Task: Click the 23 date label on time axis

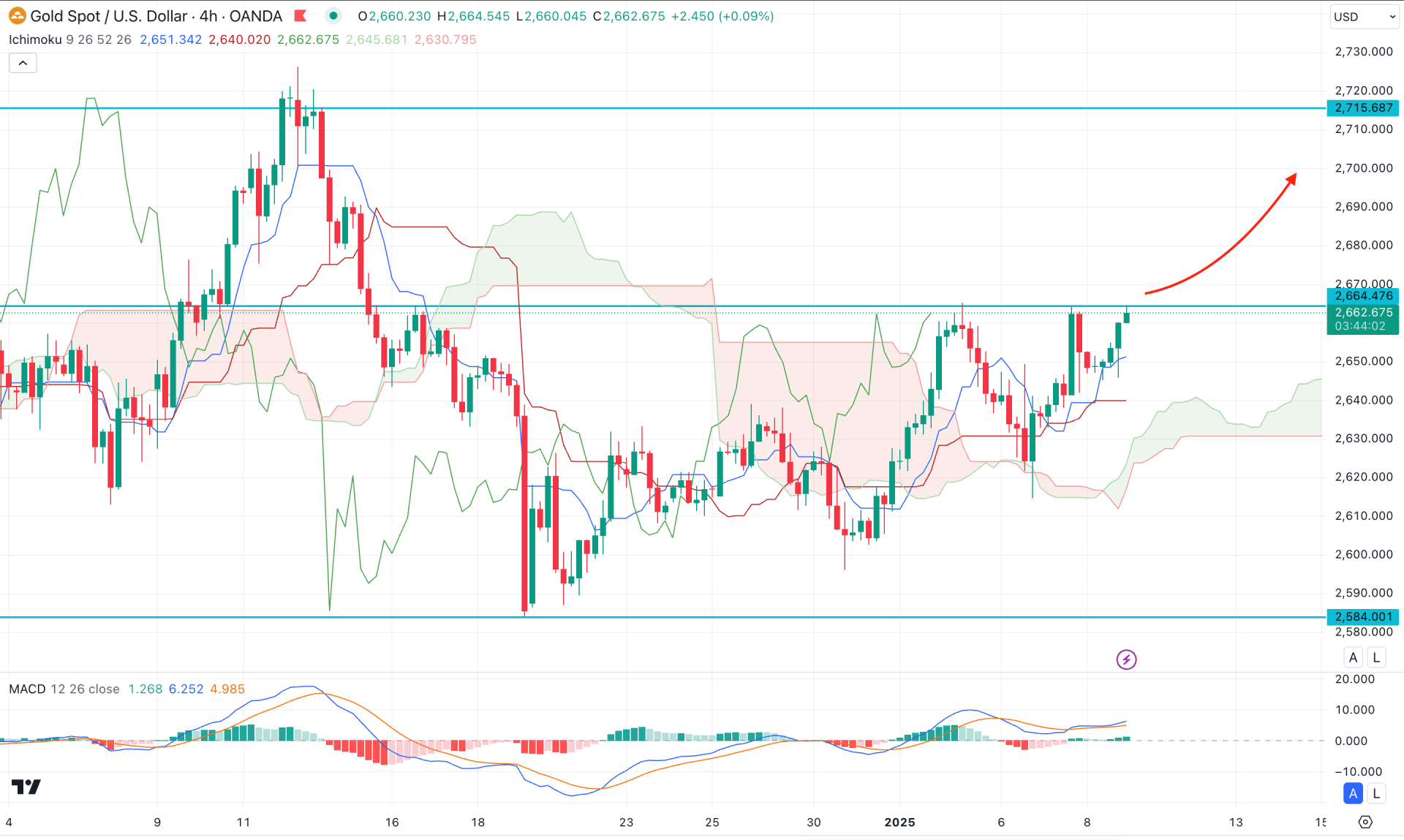Action: coord(626,822)
